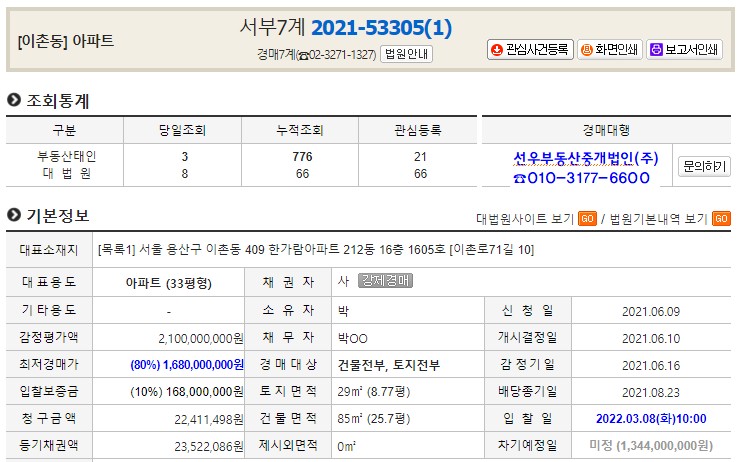Click the 누적조회 column header
The height and width of the screenshot is (462, 740).
pyautogui.click(x=300, y=130)
